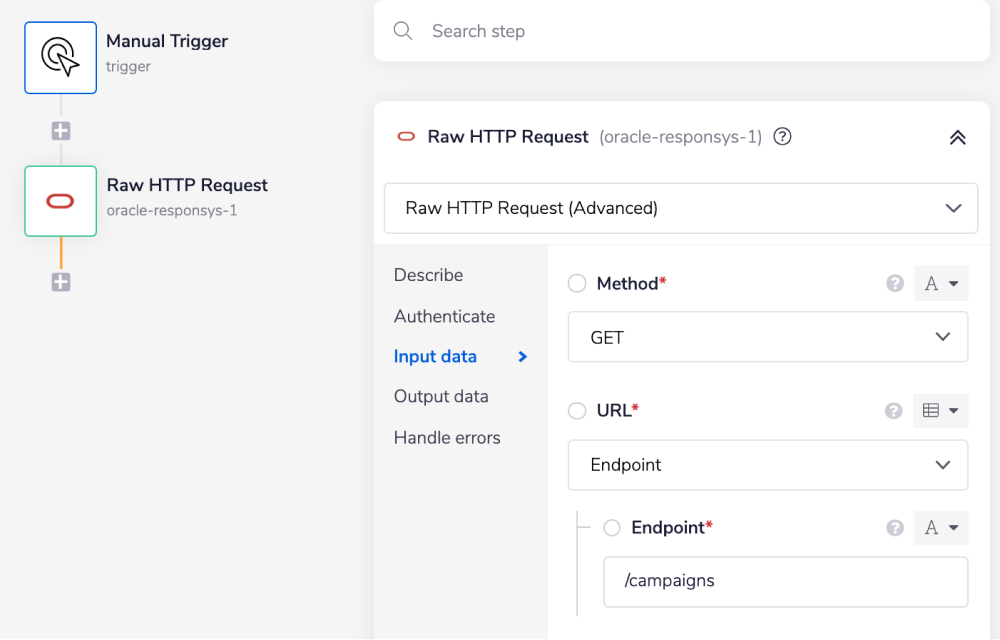Click the /campaigns endpoint input field

[x=785, y=581]
